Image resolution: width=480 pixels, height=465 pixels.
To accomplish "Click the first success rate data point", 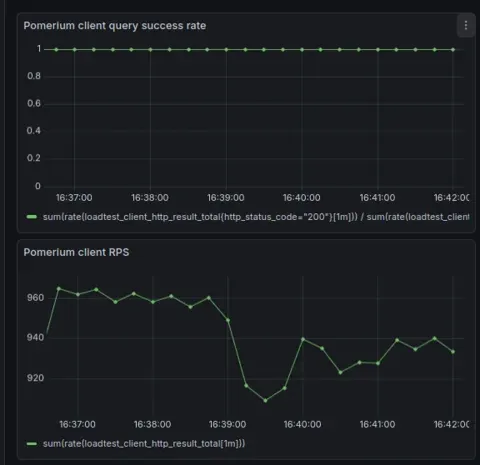I will point(56,50).
